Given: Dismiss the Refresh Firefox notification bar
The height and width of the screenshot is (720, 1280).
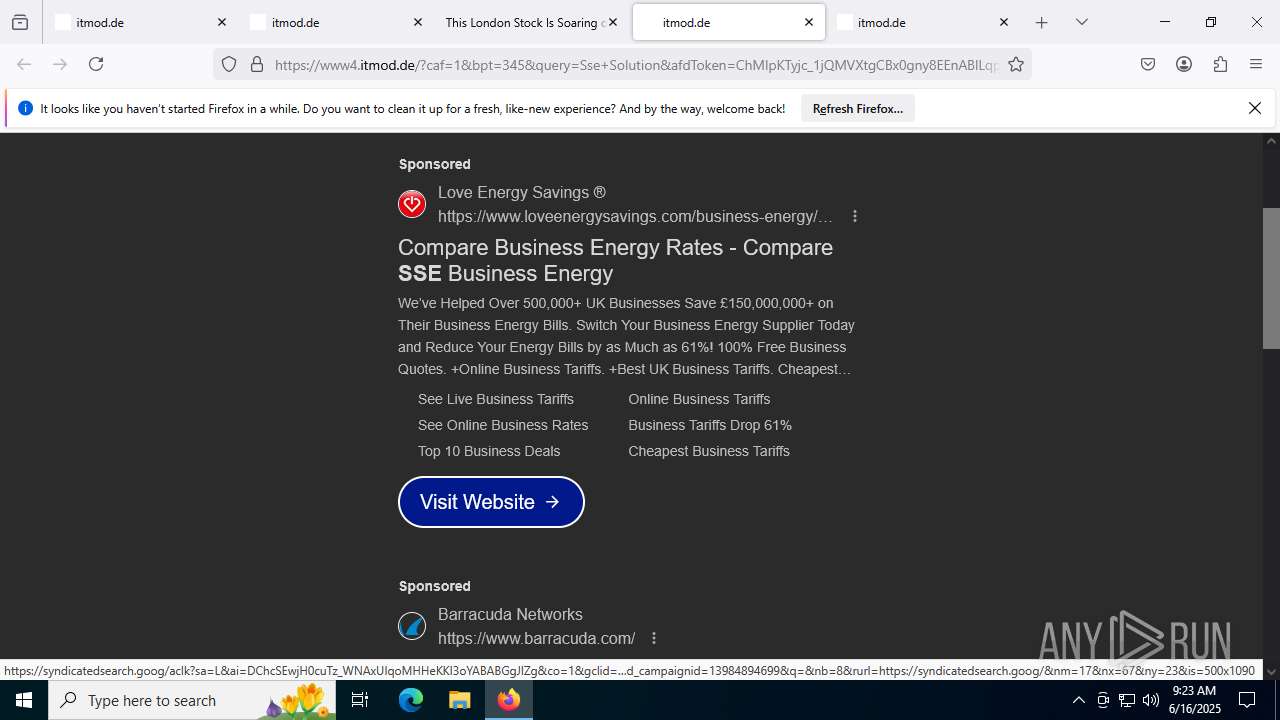Looking at the screenshot, I should point(1255,108).
